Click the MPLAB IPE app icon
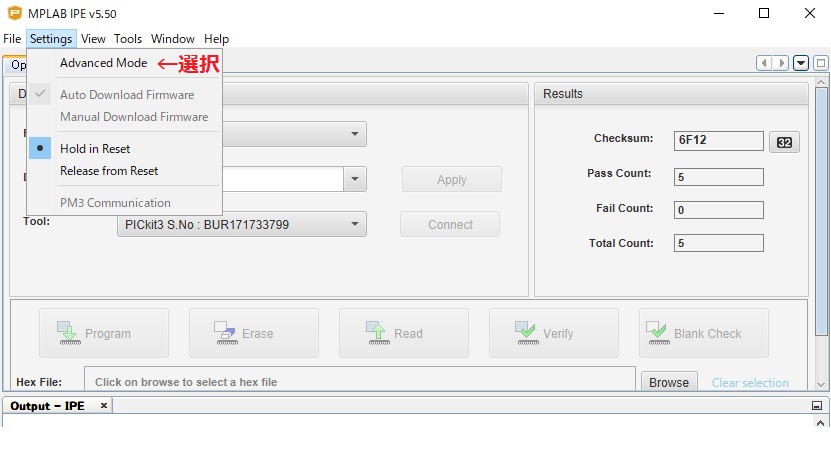This screenshot has width=831, height=475. pos(15,13)
